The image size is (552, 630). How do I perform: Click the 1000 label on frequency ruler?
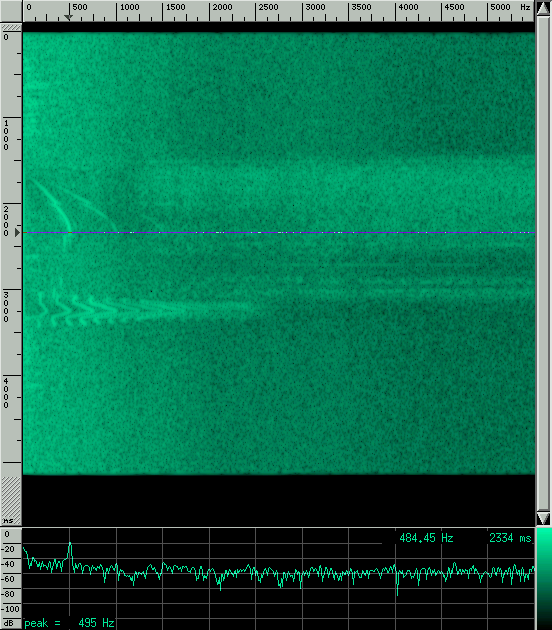pos(130,7)
